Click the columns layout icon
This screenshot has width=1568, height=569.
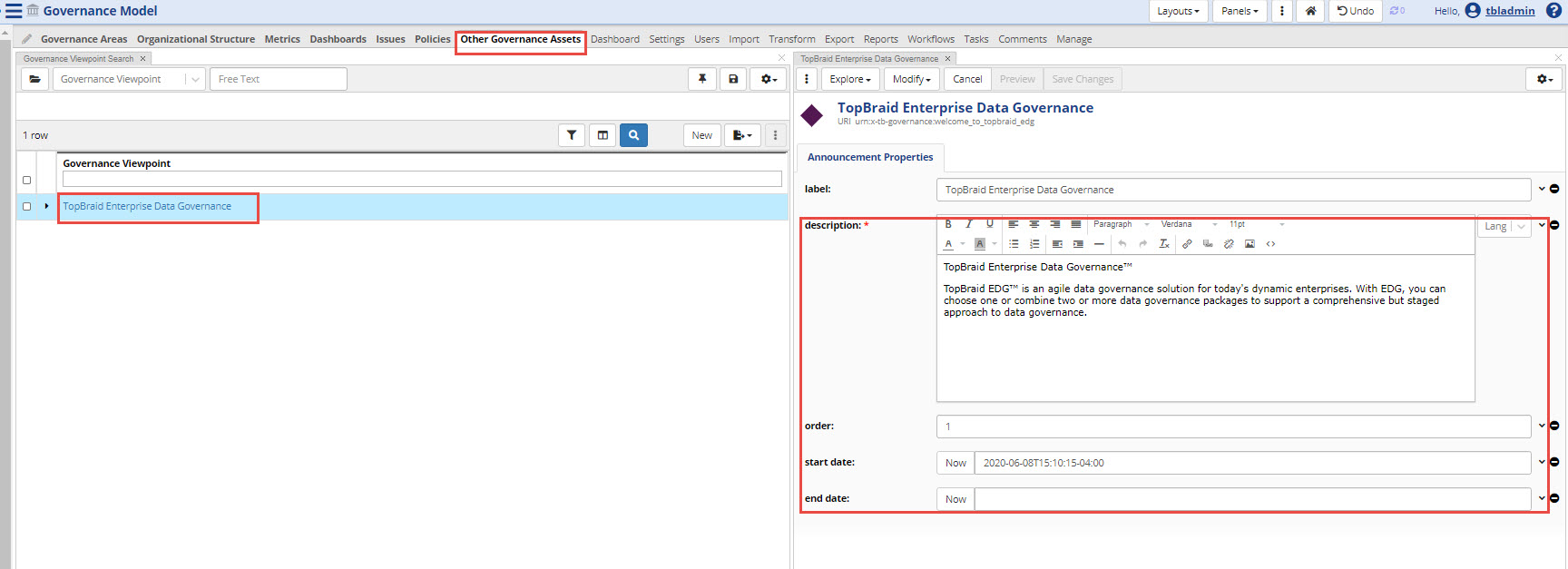coord(603,135)
